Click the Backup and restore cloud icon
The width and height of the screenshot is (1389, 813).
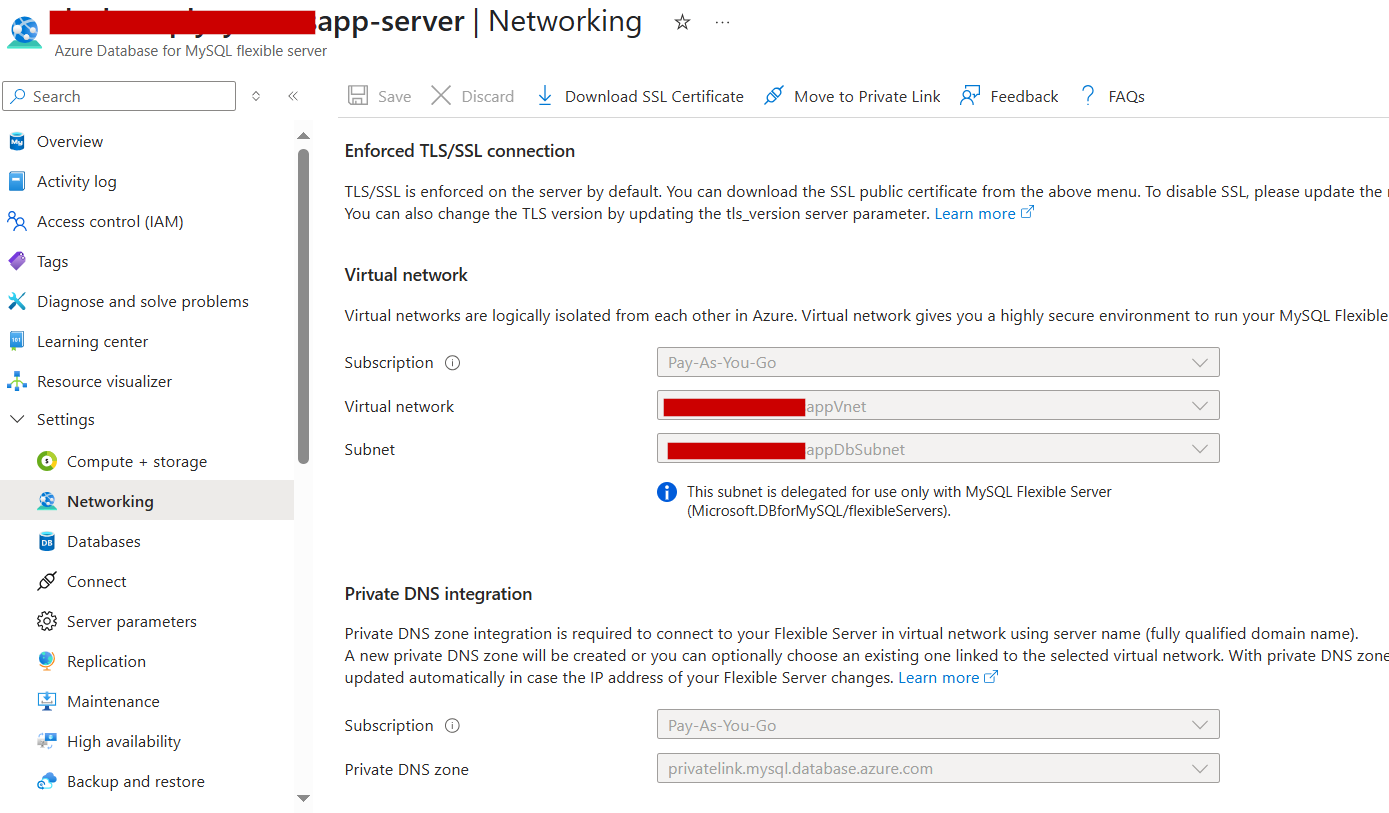[47, 782]
